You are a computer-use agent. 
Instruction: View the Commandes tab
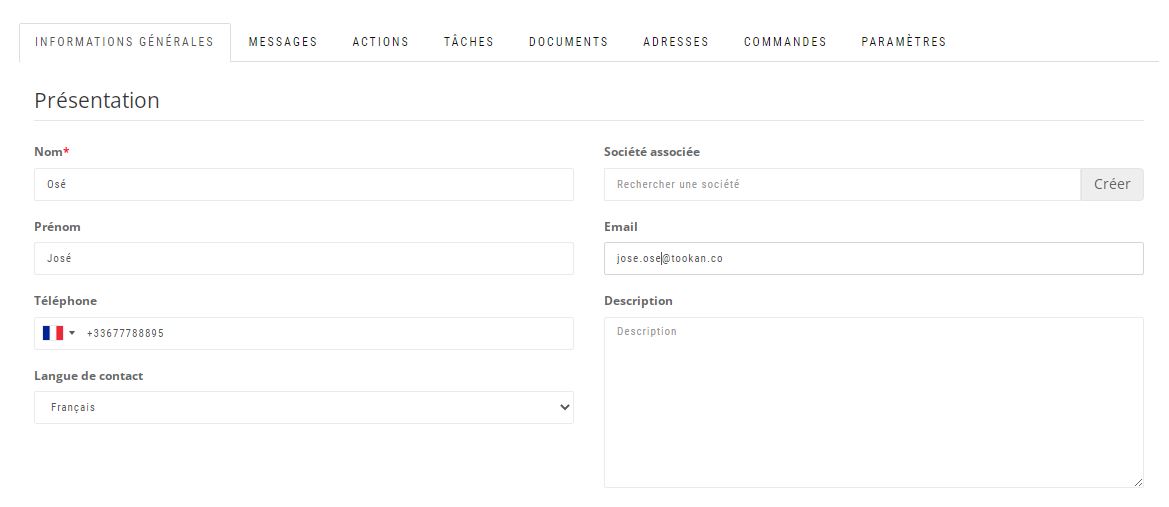point(785,42)
